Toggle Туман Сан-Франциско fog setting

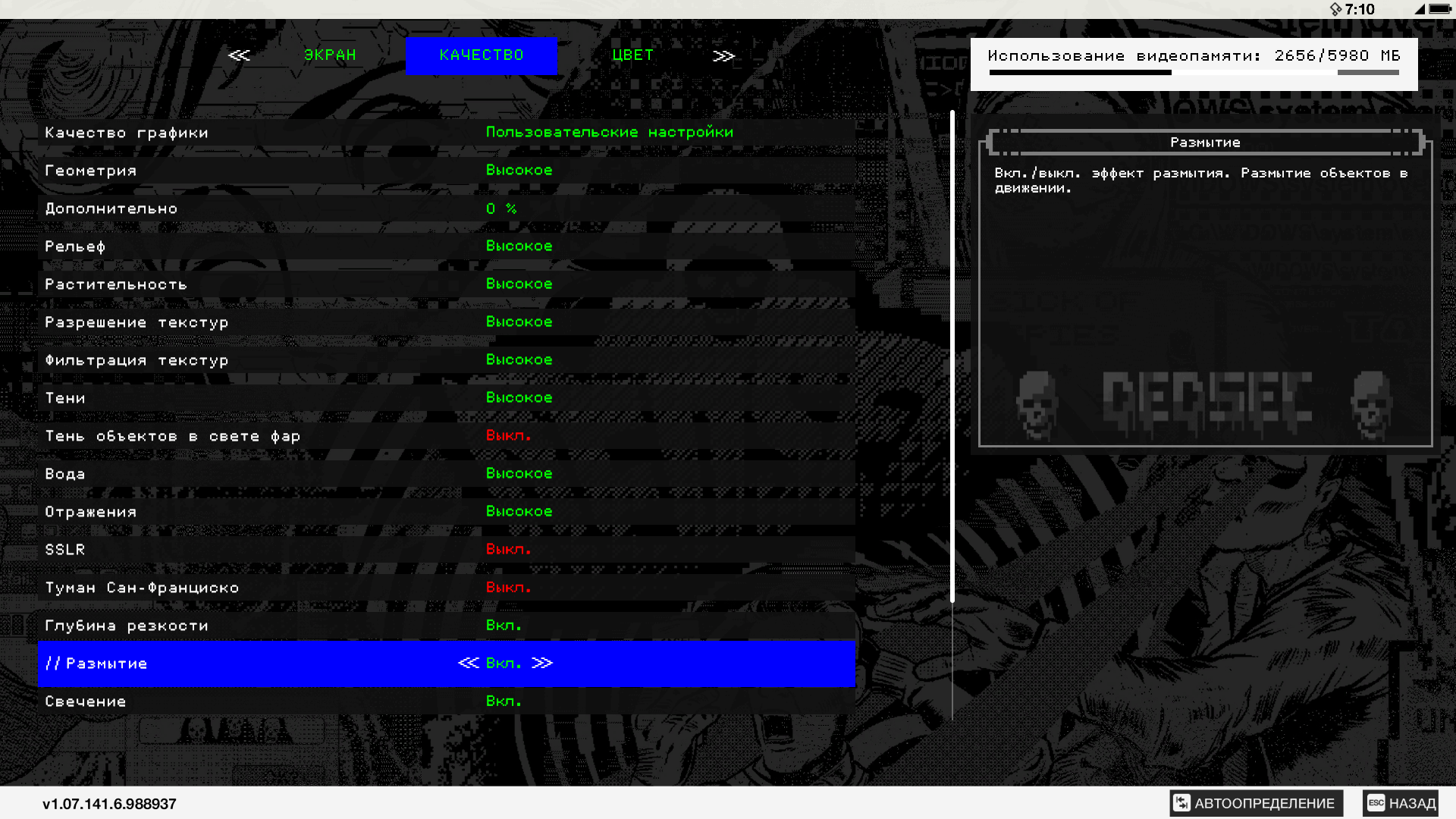point(508,588)
